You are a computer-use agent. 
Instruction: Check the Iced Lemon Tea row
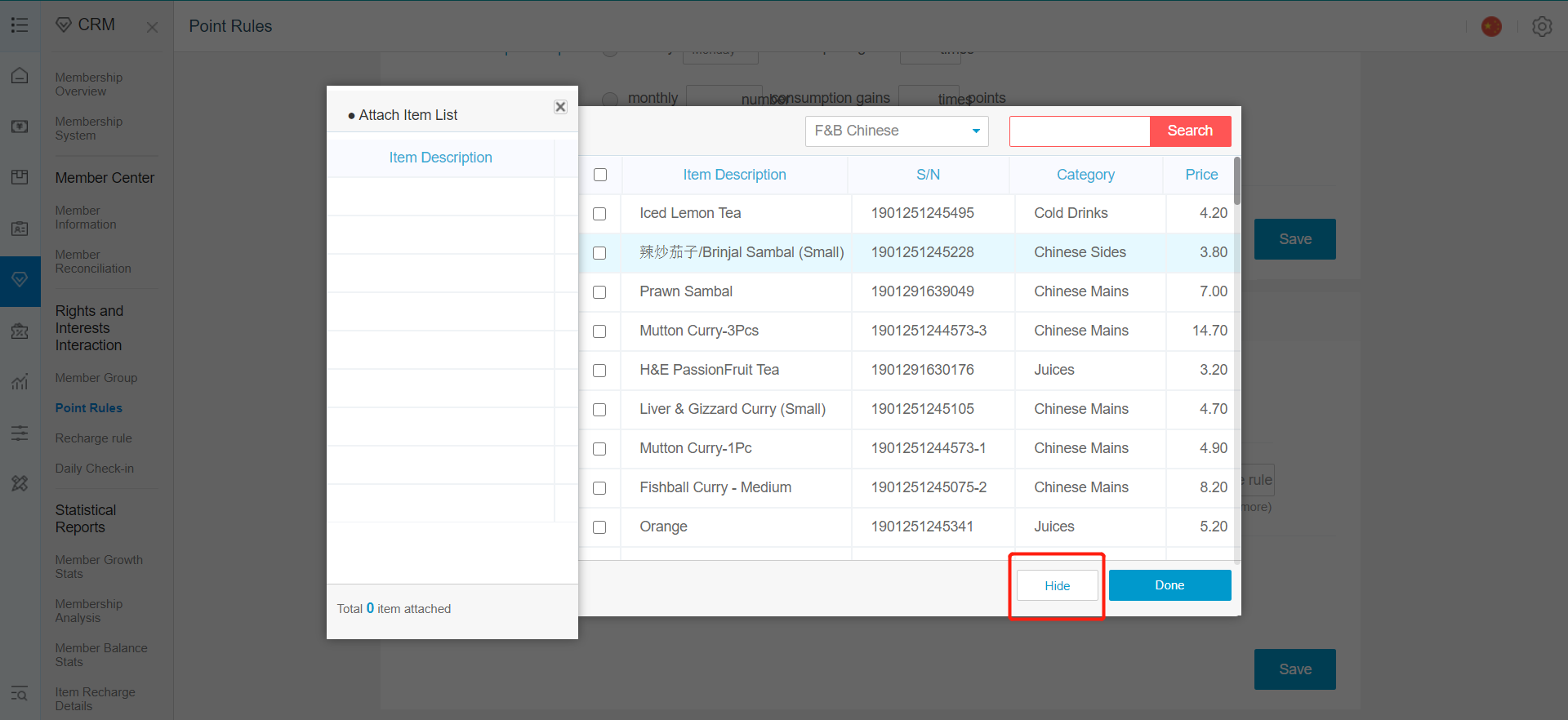[599, 214]
